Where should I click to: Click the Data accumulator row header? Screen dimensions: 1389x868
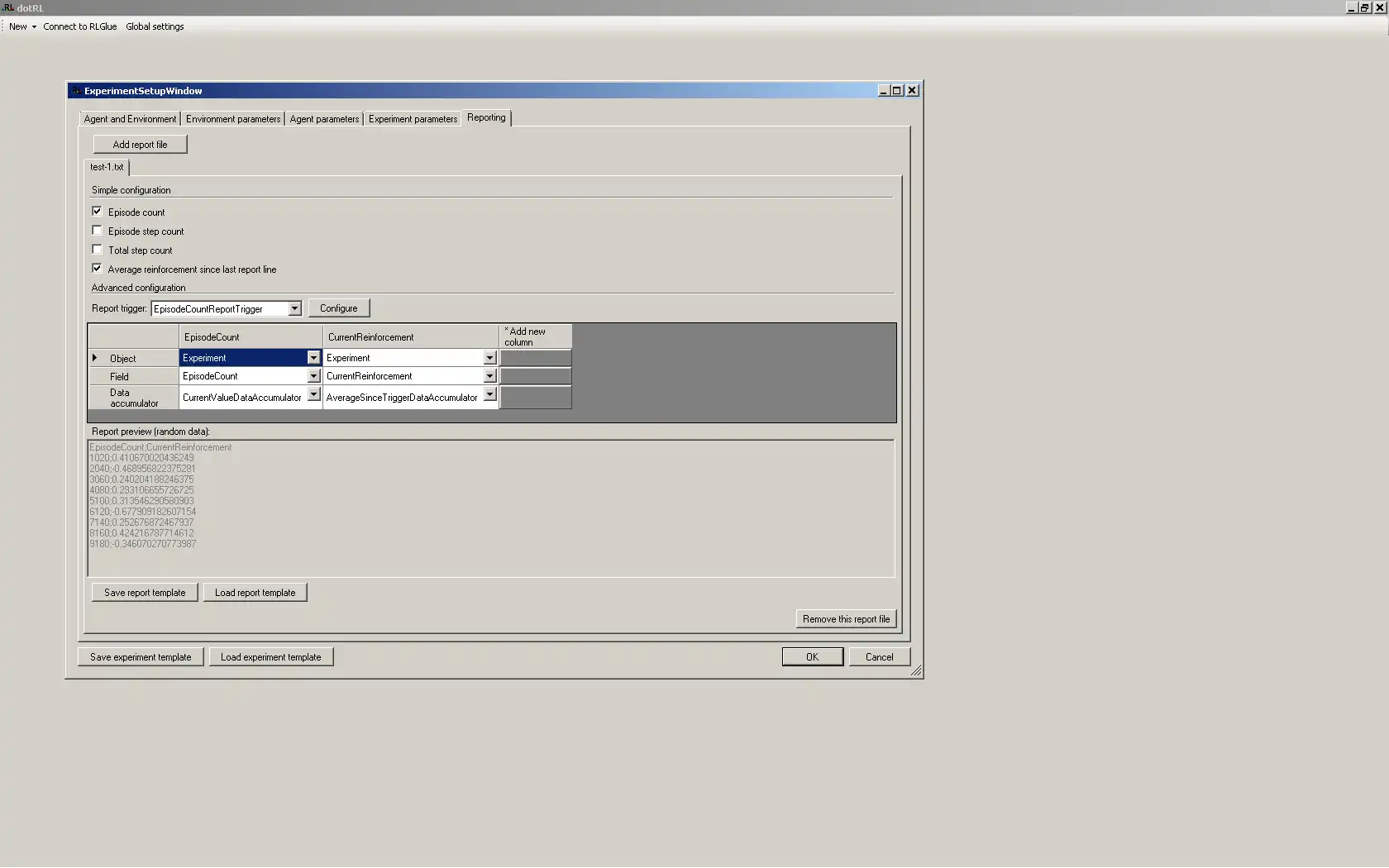pos(133,398)
